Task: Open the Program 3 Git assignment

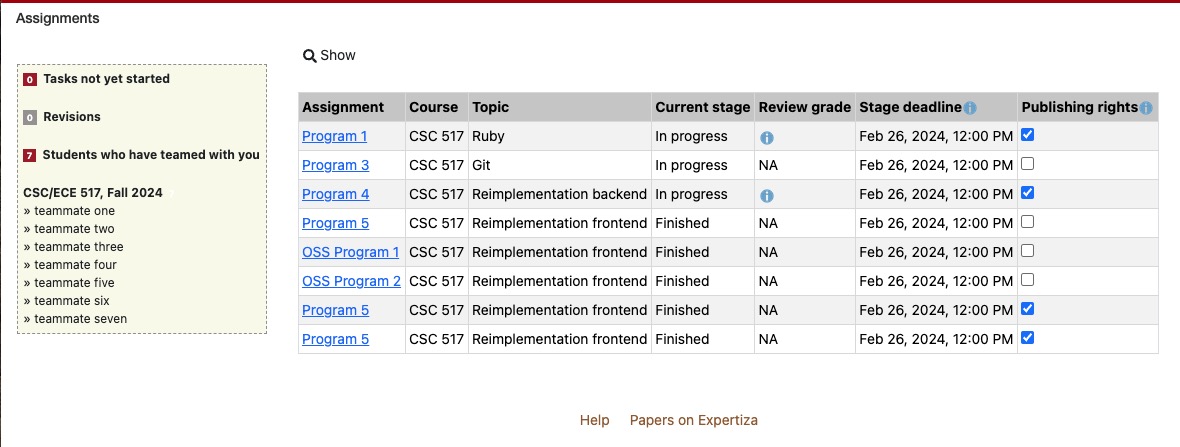Action: coord(335,165)
